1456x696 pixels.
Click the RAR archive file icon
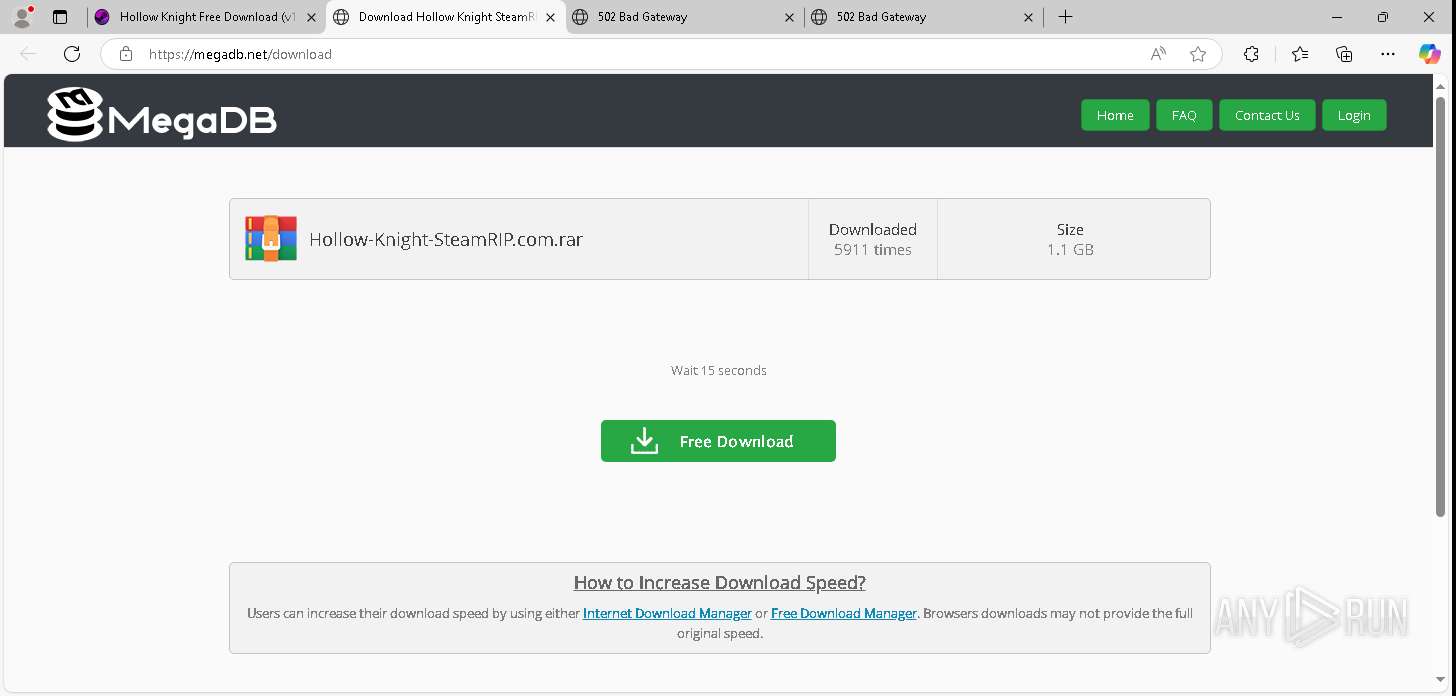pyautogui.click(x=271, y=239)
